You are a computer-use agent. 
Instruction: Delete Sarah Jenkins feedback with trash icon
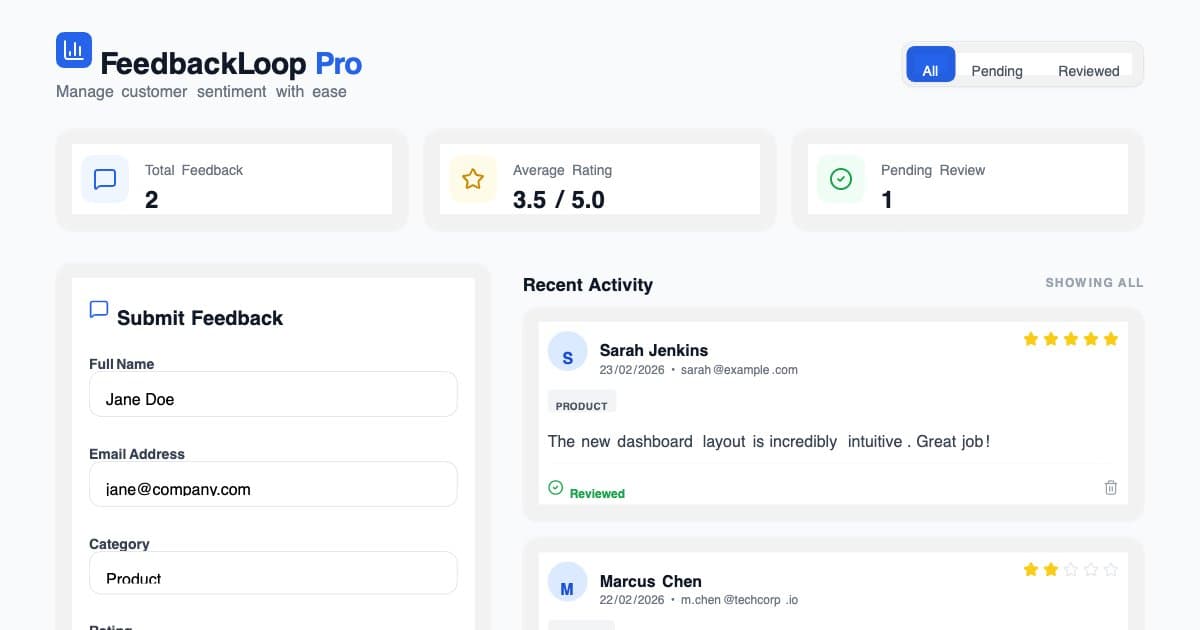click(1110, 488)
